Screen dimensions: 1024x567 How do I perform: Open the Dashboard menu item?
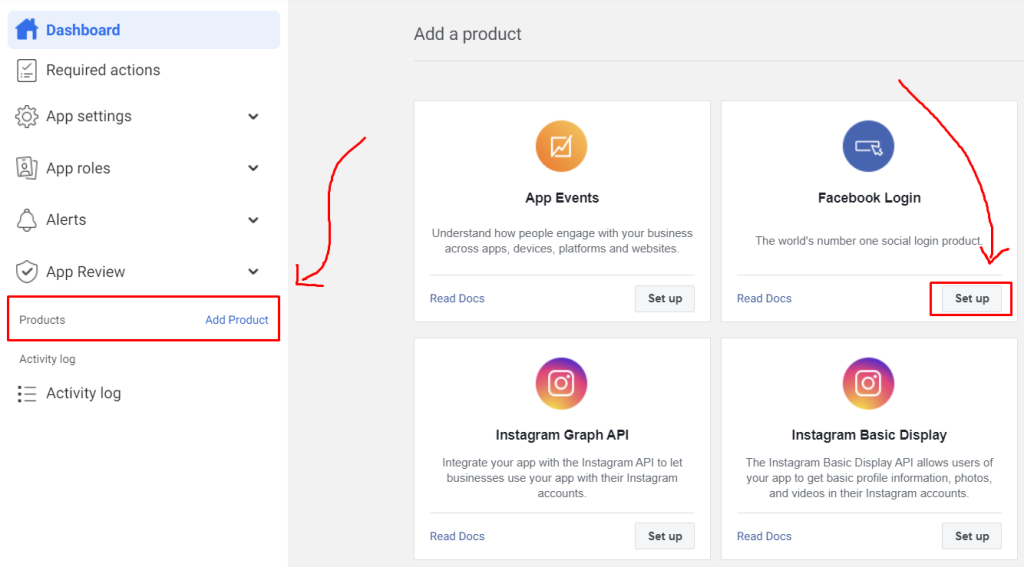tap(144, 29)
